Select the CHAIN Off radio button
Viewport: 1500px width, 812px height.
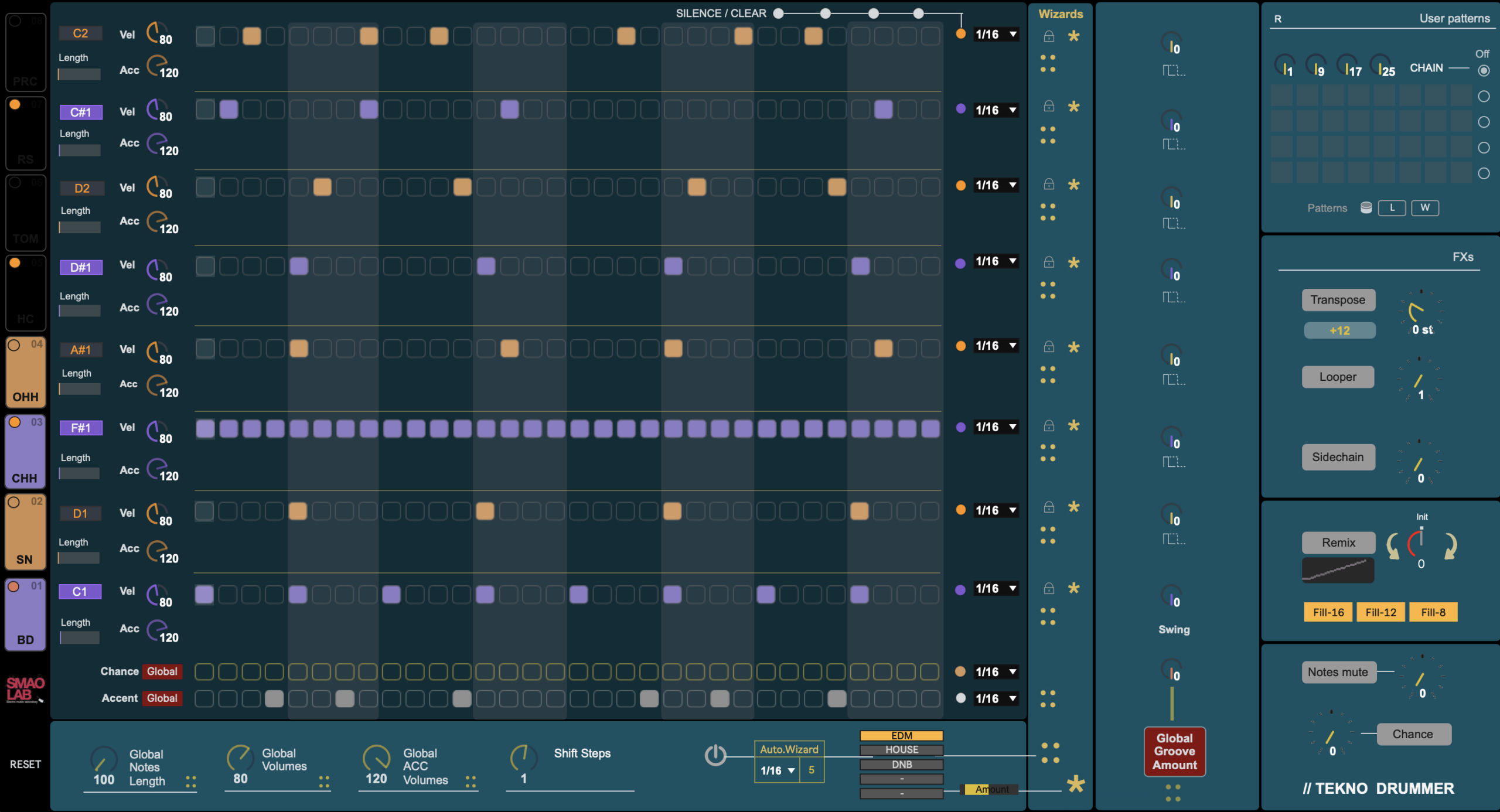pos(1484,71)
